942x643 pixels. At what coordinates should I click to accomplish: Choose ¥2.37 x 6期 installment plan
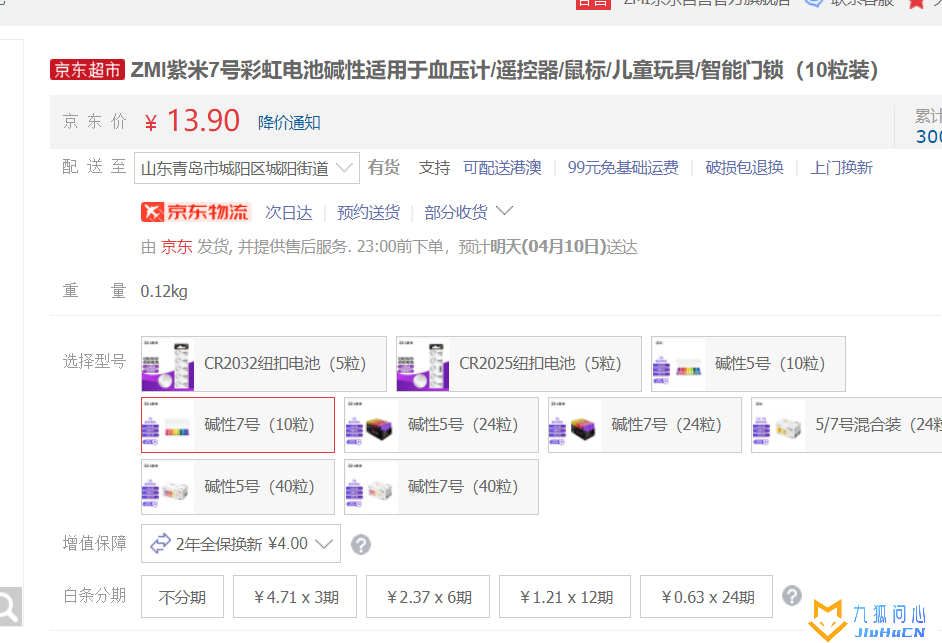428,597
